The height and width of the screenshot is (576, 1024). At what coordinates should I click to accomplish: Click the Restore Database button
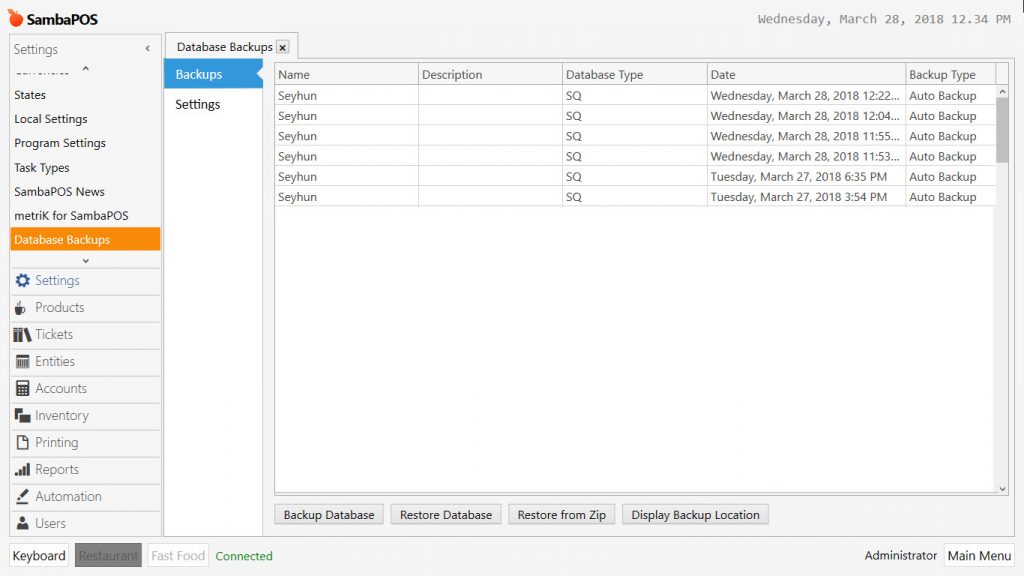click(x=446, y=515)
